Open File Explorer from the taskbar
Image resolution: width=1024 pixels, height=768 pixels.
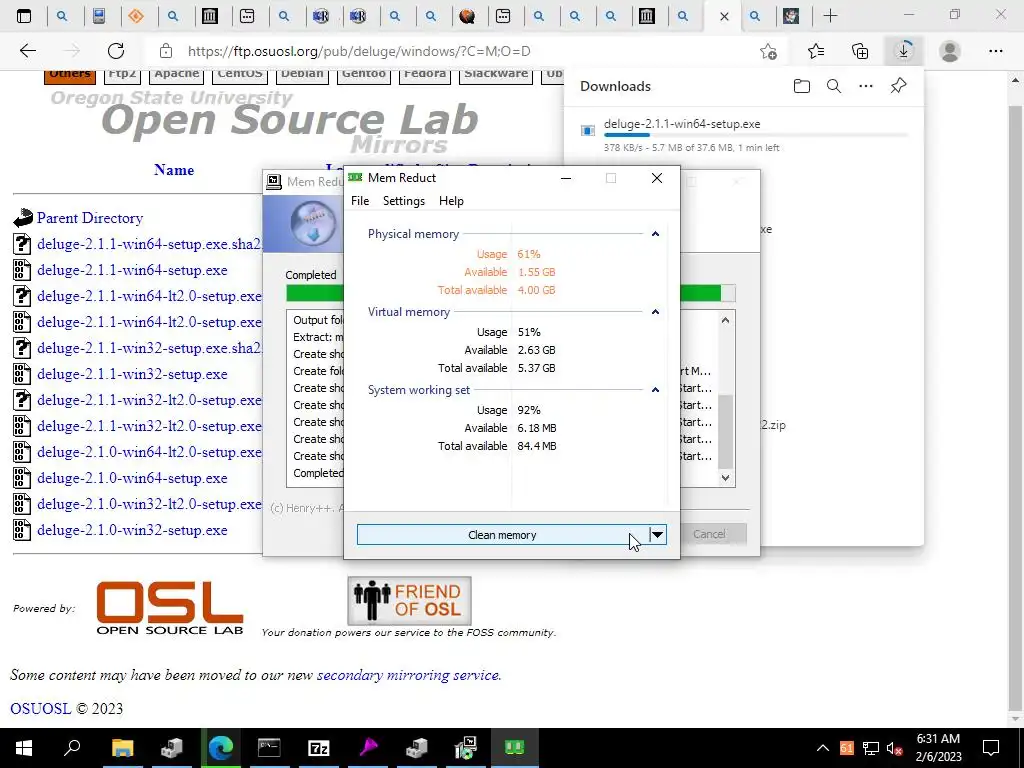(122, 748)
